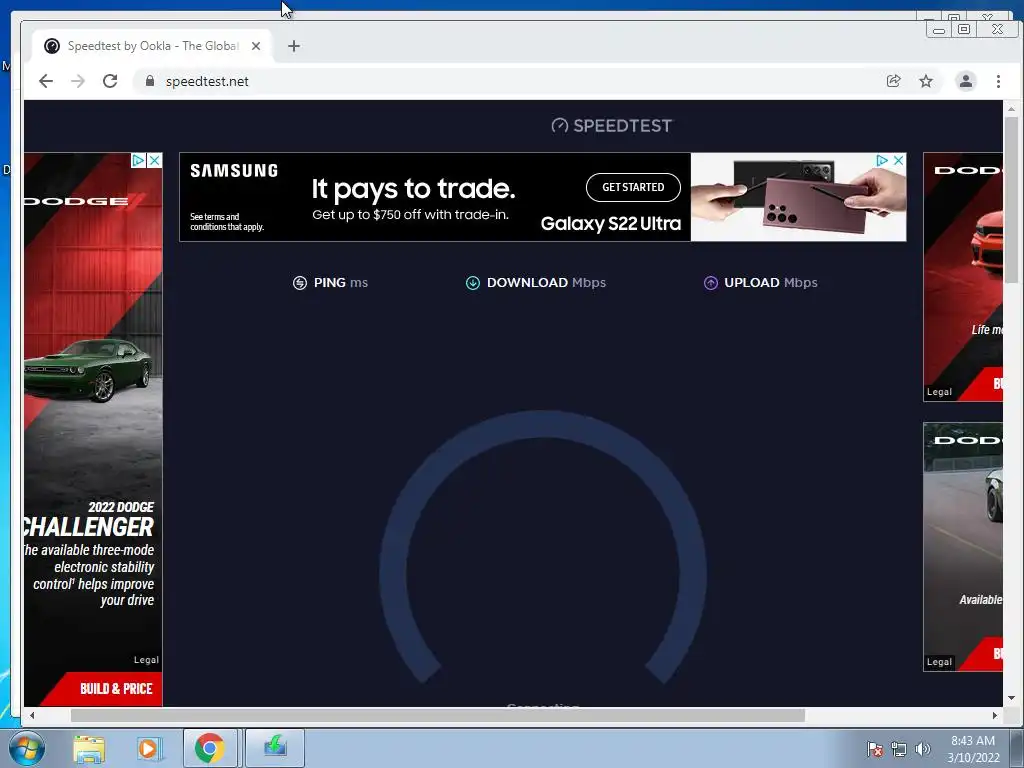1024x768 pixels.
Task: Open the Windows Start menu
Action: click(x=26, y=748)
